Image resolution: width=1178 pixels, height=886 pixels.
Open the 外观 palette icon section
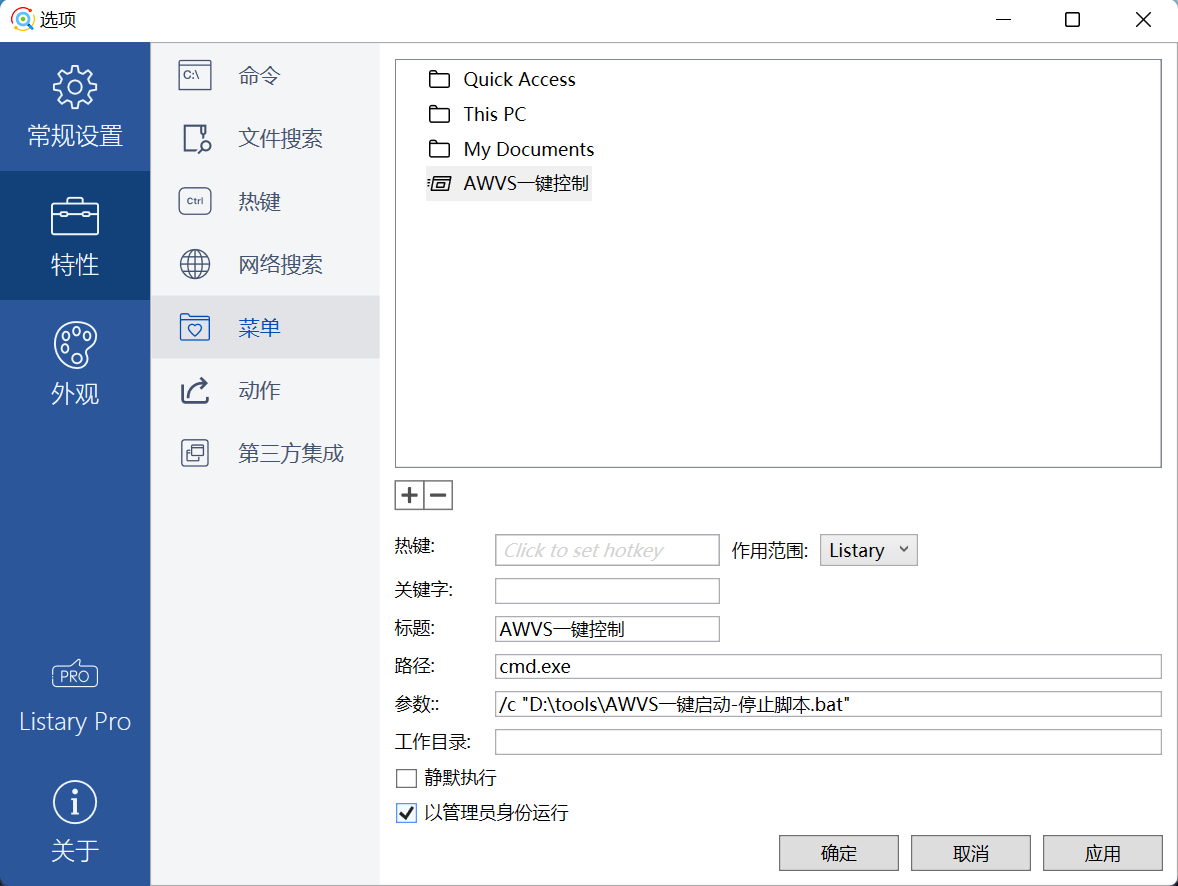74,345
